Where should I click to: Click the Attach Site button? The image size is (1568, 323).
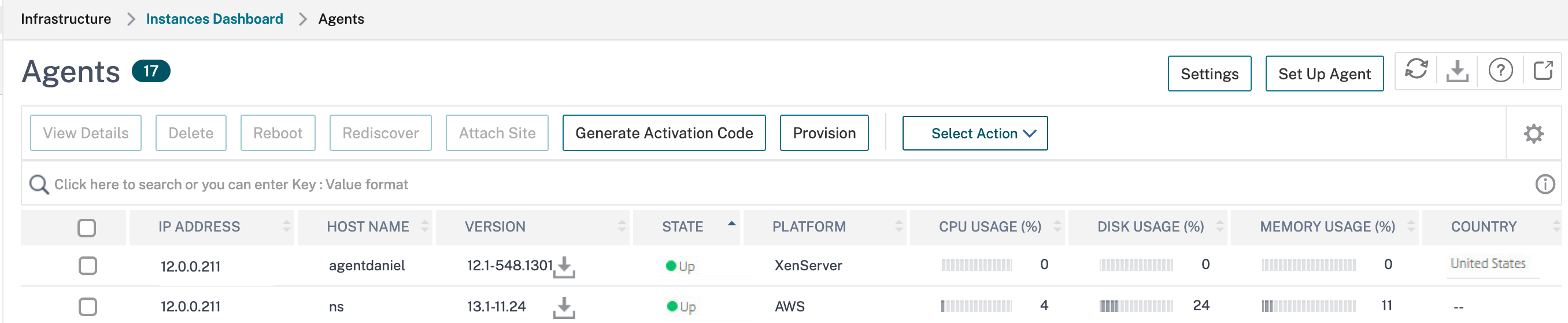tap(497, 133)
